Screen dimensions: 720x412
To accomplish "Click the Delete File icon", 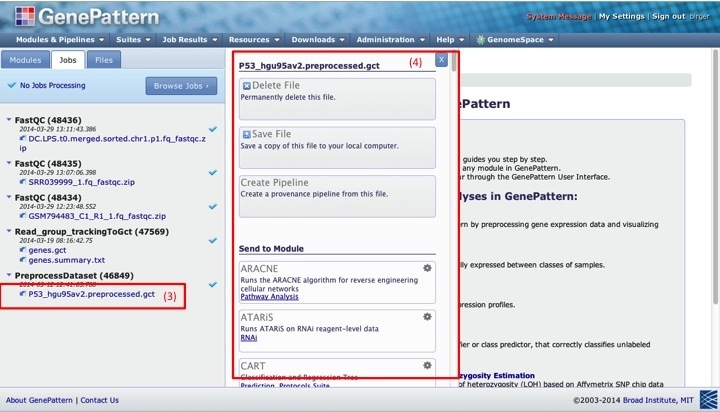I will click(247, 86).
